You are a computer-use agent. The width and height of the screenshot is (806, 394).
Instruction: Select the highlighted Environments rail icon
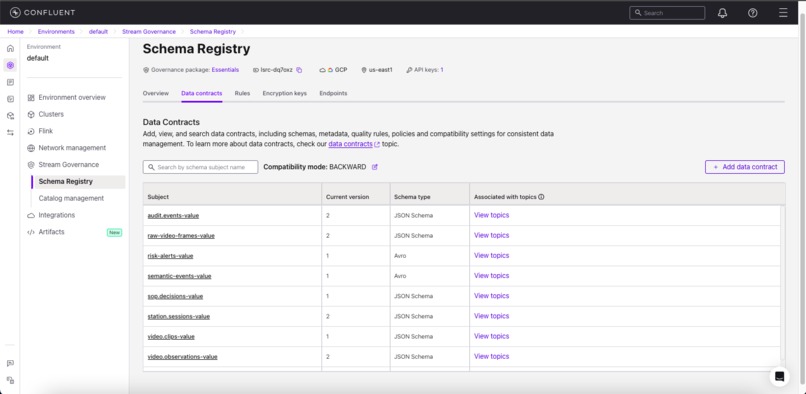[10, 65]
